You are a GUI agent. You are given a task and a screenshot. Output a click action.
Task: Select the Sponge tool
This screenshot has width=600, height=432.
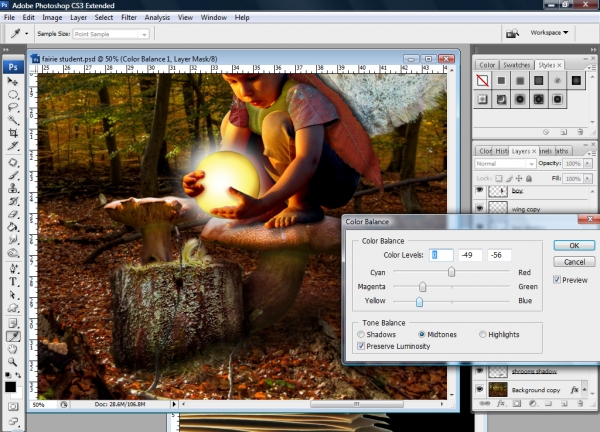point(13,253)
